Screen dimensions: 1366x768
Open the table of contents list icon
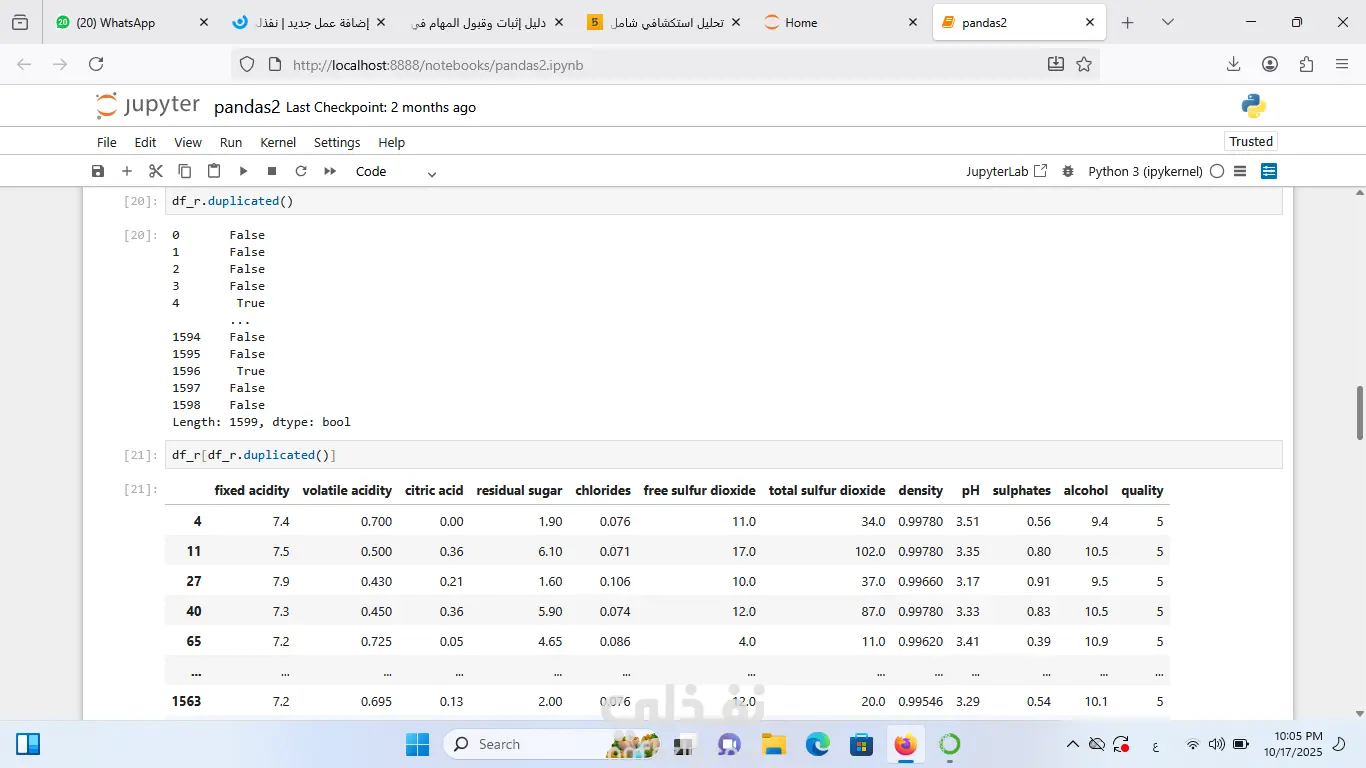1240,171
